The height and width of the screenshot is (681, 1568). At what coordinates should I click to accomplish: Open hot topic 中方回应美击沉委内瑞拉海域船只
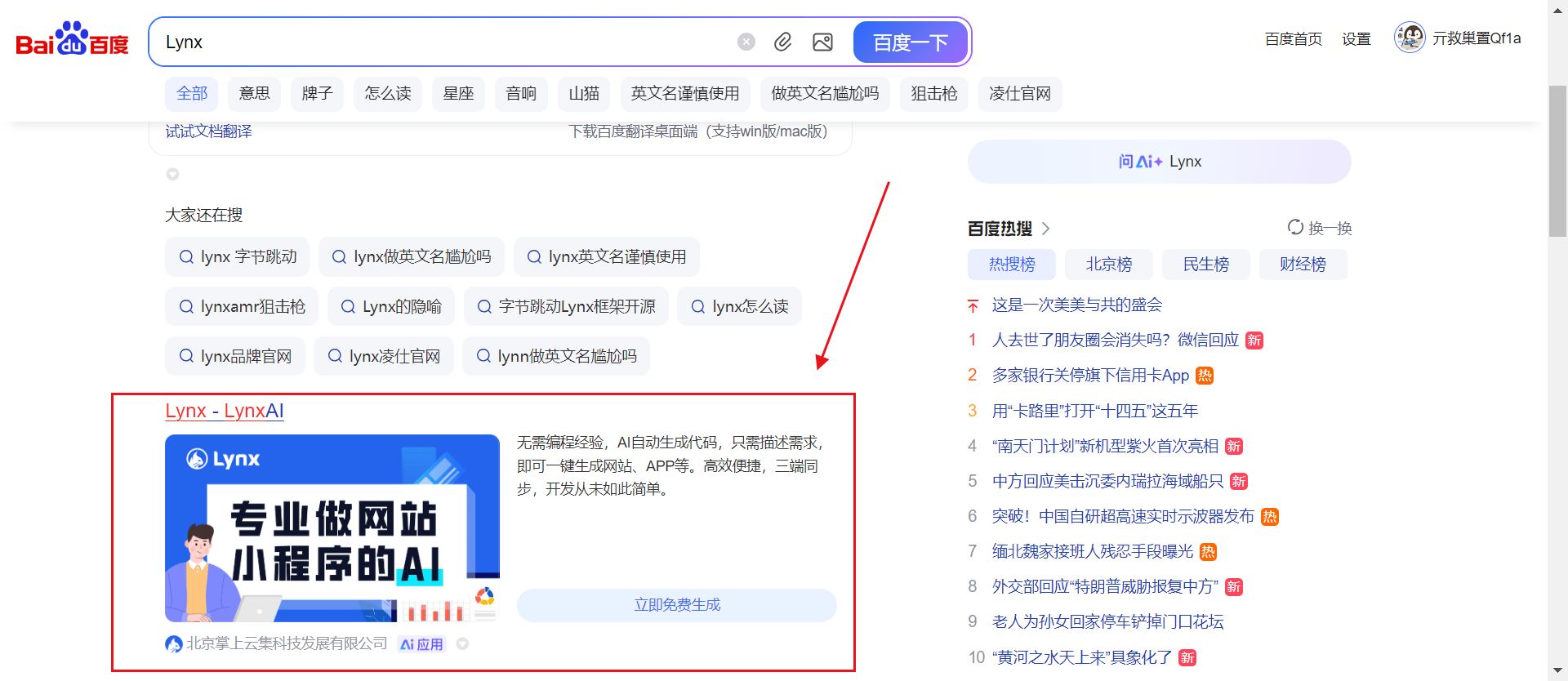click(1107, 481)
